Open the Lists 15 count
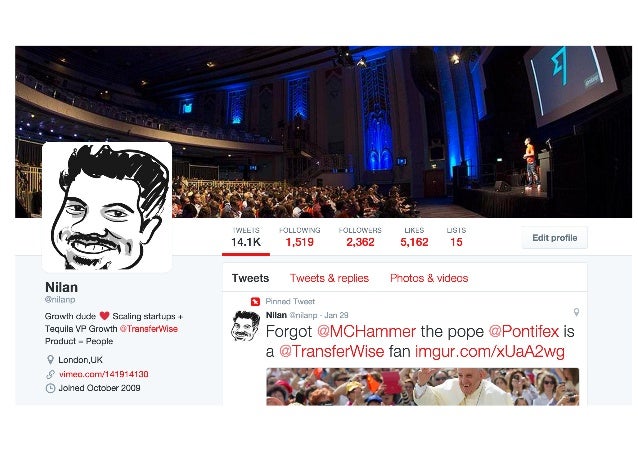This screenshot has height=452, width=638. coord(456,237)
